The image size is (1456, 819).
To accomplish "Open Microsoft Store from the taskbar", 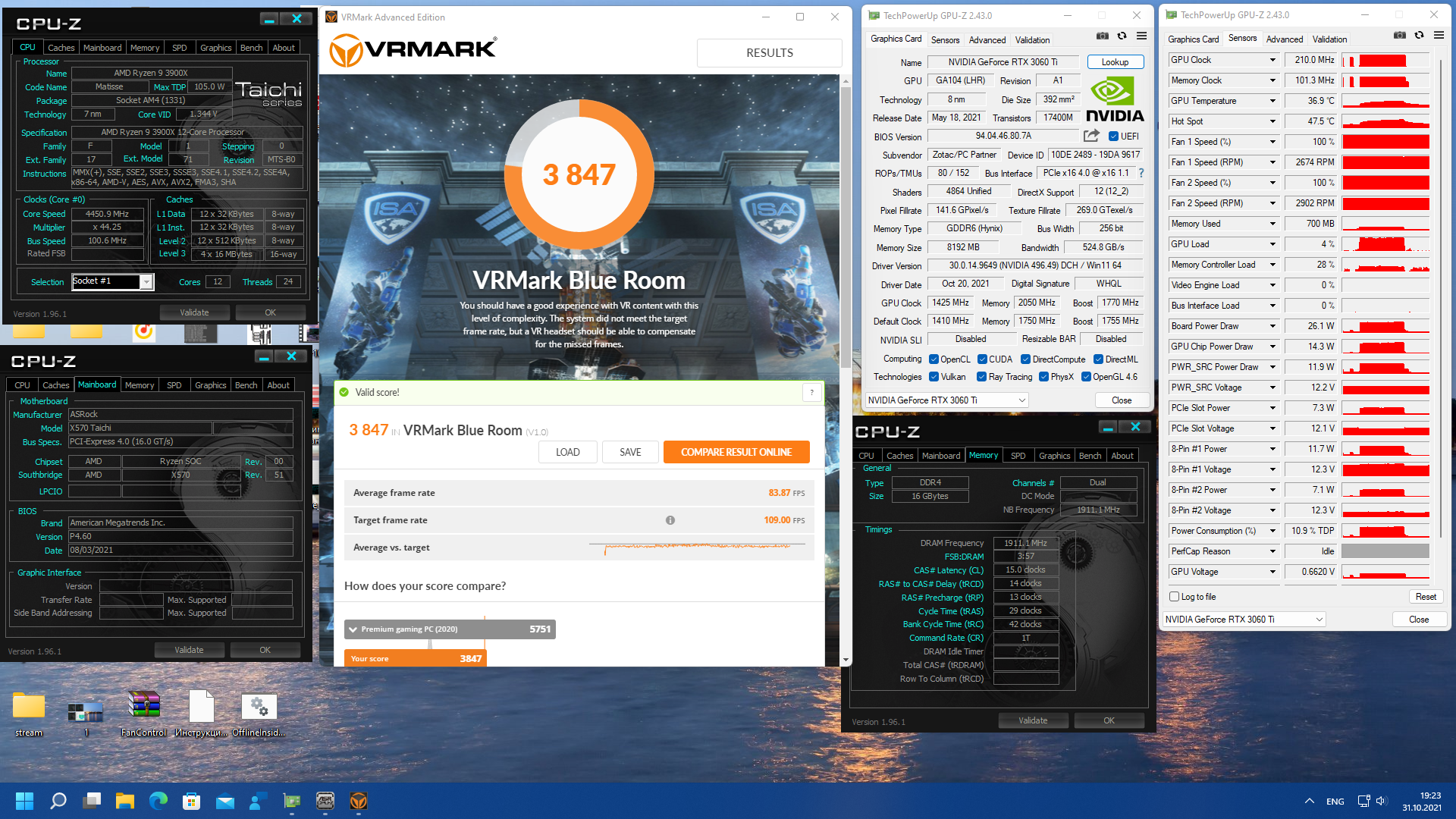I will click(x=192, y=801).
